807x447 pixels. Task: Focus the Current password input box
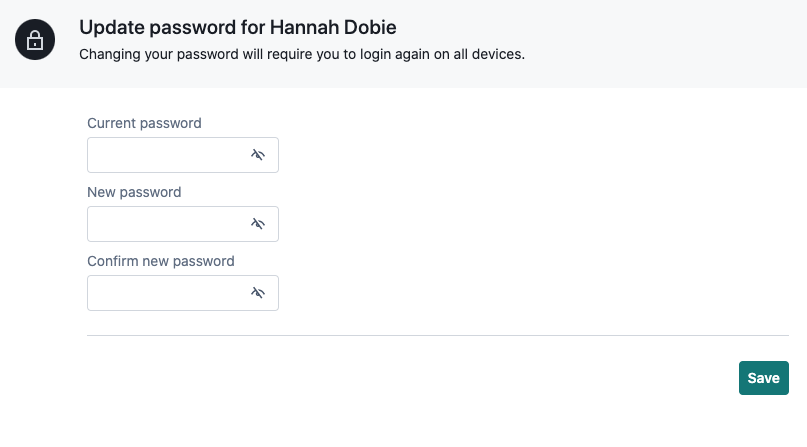[x=183, y=155]
